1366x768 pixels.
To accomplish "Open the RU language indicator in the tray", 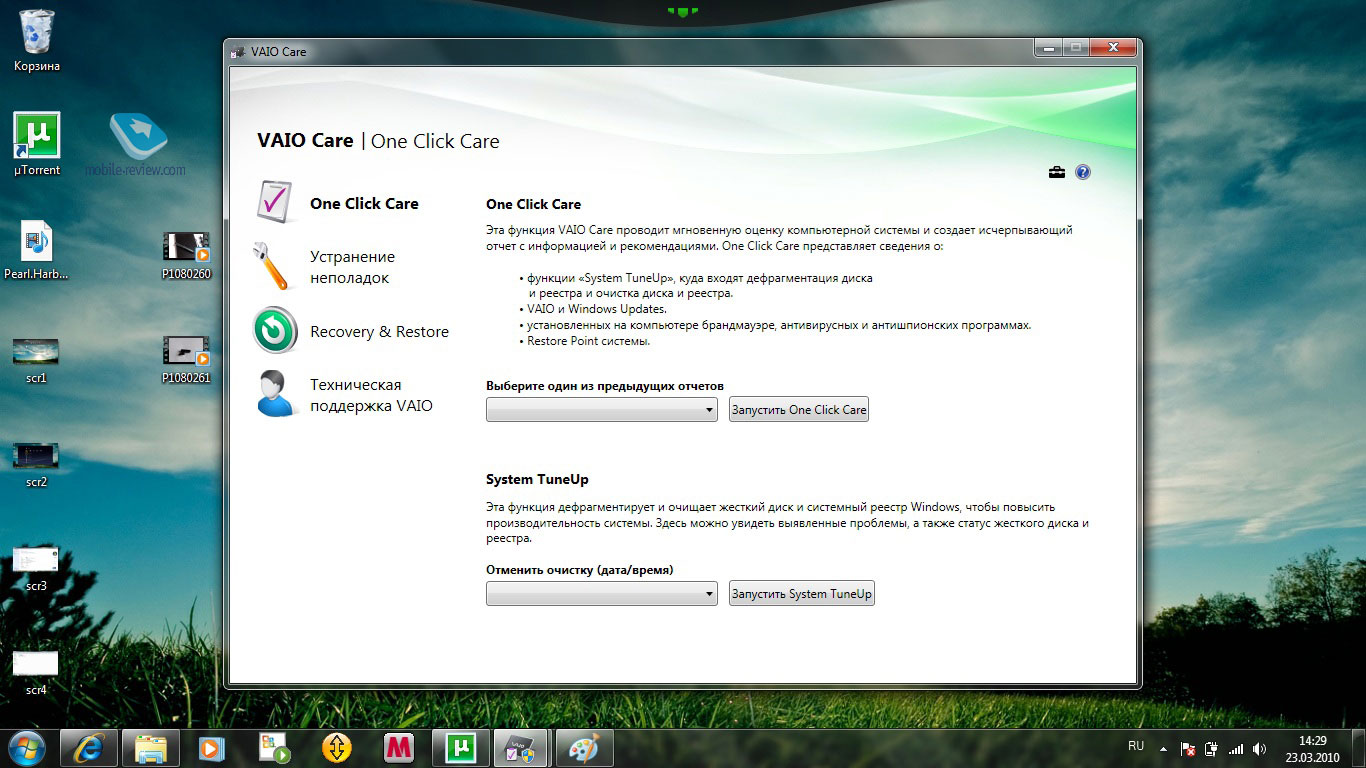I will pyautogui.click(x=1136, y=746).
